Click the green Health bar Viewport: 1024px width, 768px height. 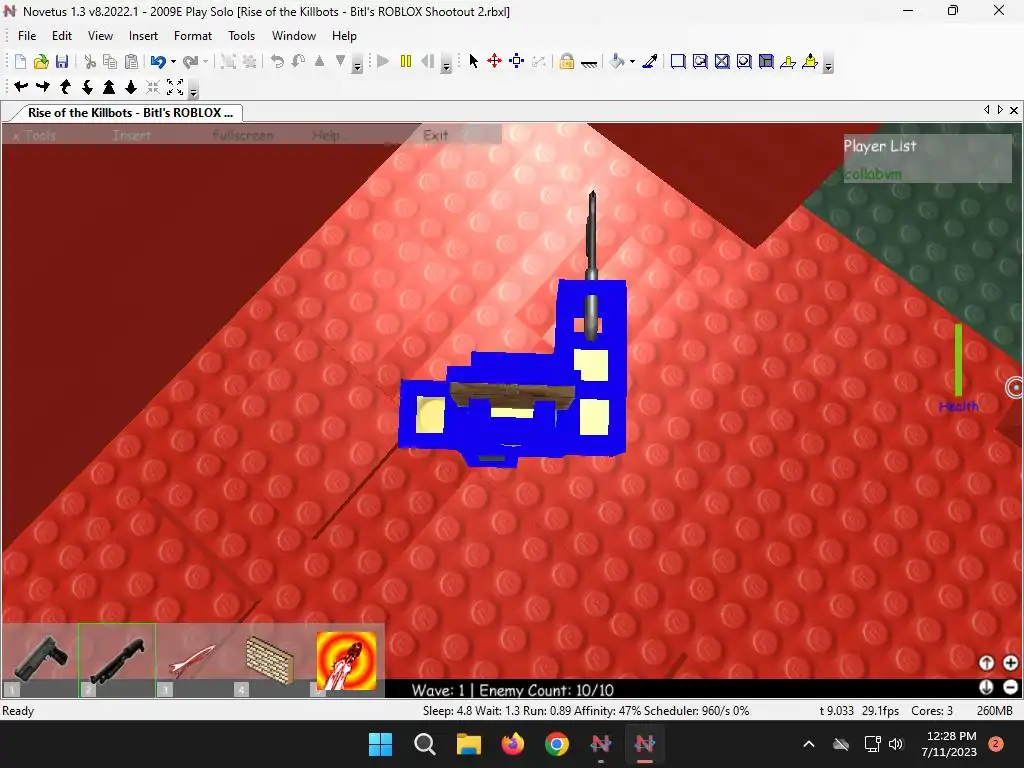(958, 360)
